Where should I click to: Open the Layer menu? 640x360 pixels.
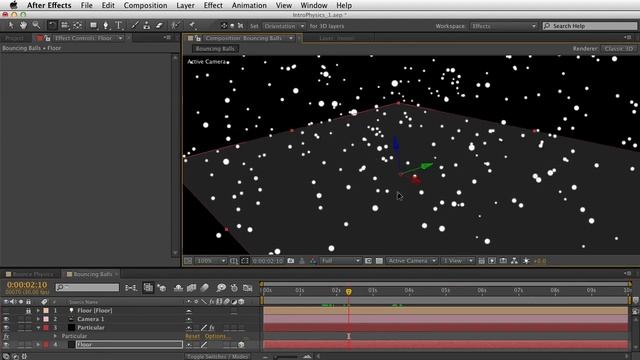coord(185,5)
